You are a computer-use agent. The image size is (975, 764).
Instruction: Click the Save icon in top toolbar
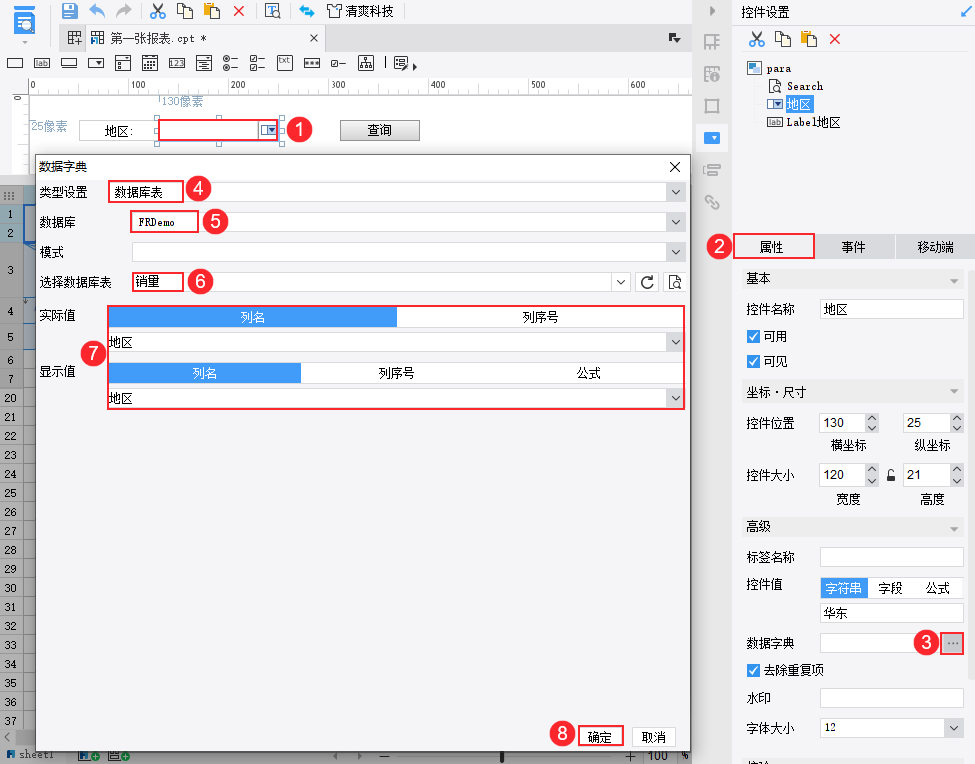pos(69,11)
